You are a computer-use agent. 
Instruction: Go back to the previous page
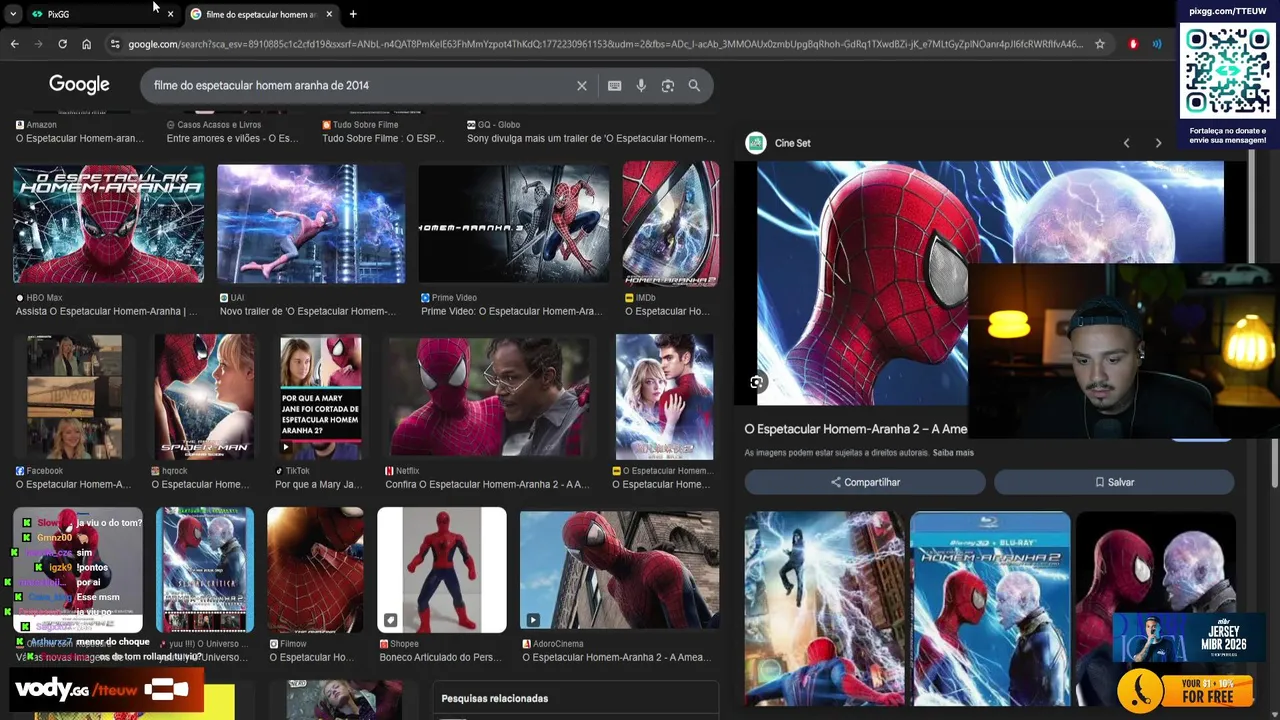[14, 44]
